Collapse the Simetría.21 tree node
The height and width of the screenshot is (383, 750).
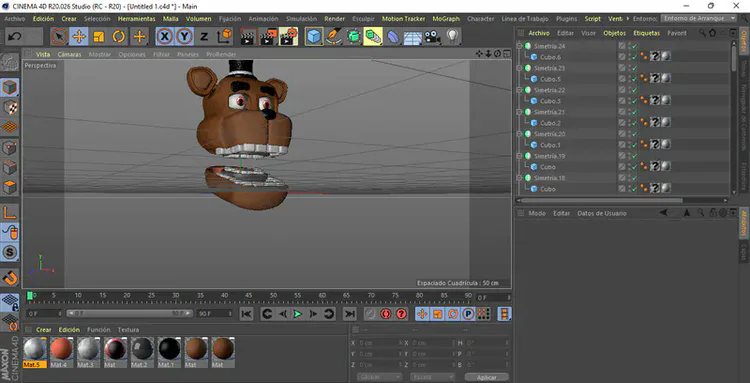tap(519, 112)
